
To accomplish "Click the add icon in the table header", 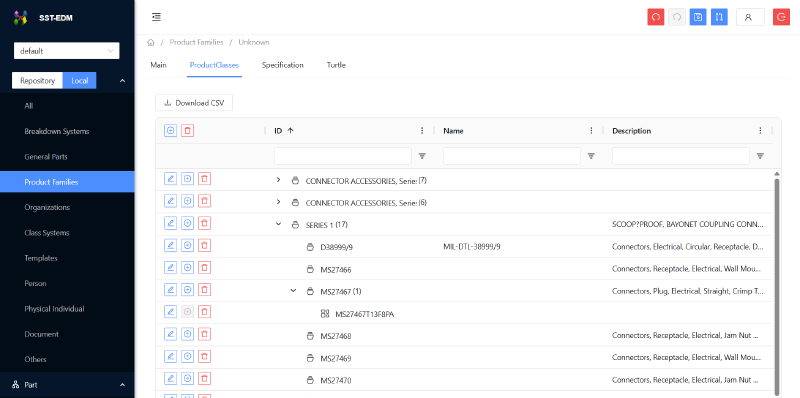I will click(x=170, y=131).
